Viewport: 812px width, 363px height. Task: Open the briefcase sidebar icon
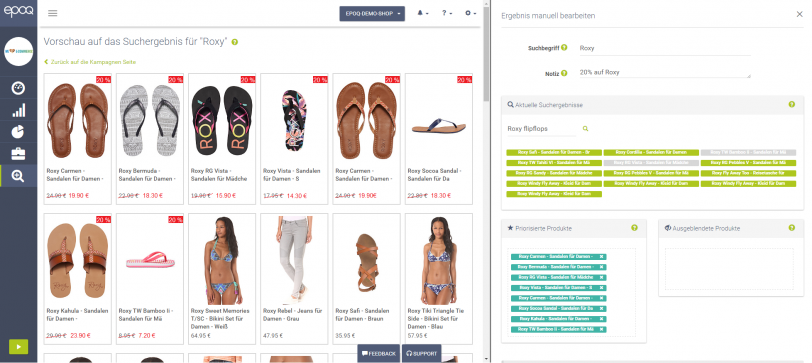click(18, 154)
